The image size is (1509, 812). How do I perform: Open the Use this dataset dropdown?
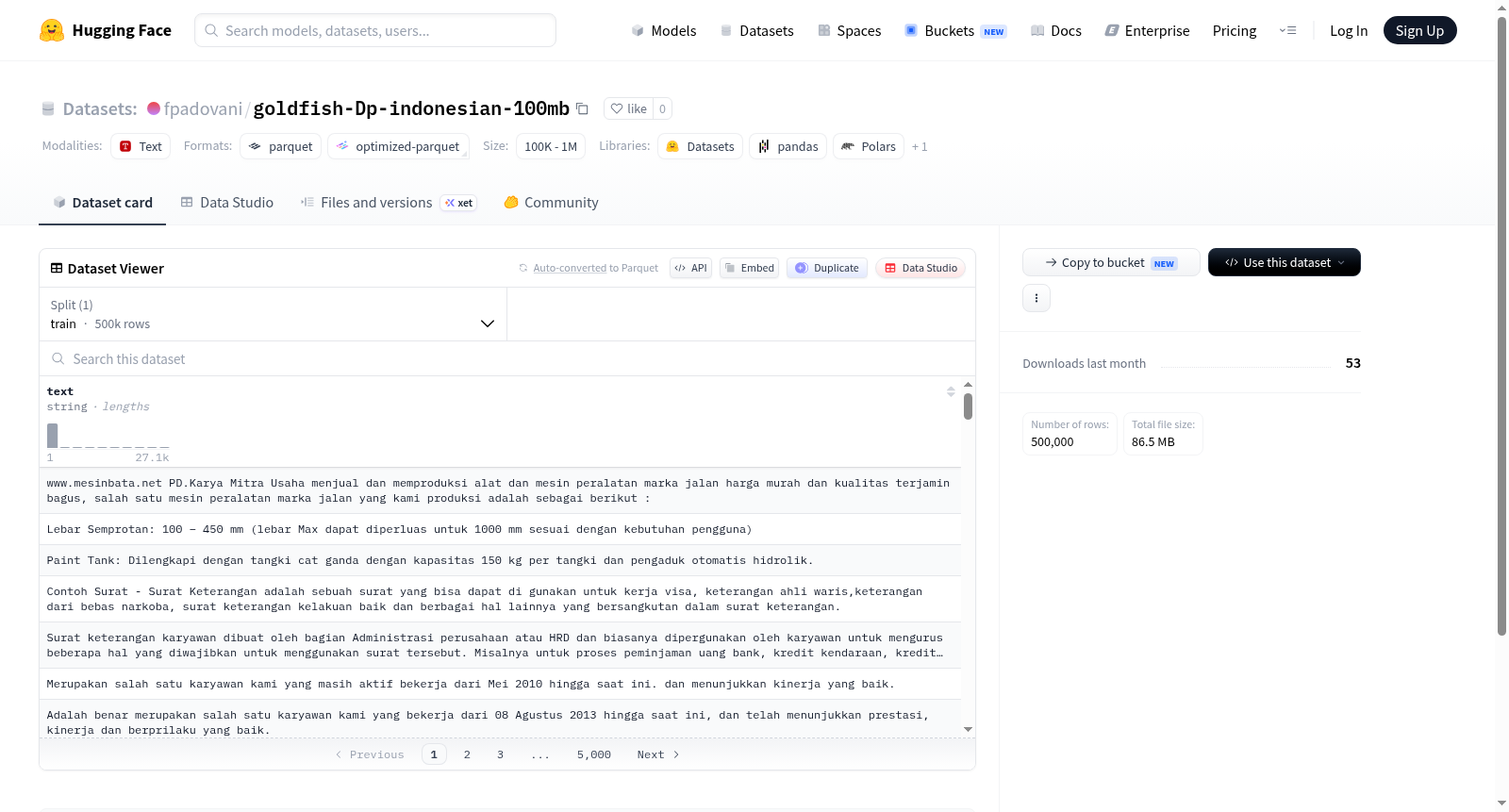pyautogui.click(x=1284, y=262)
